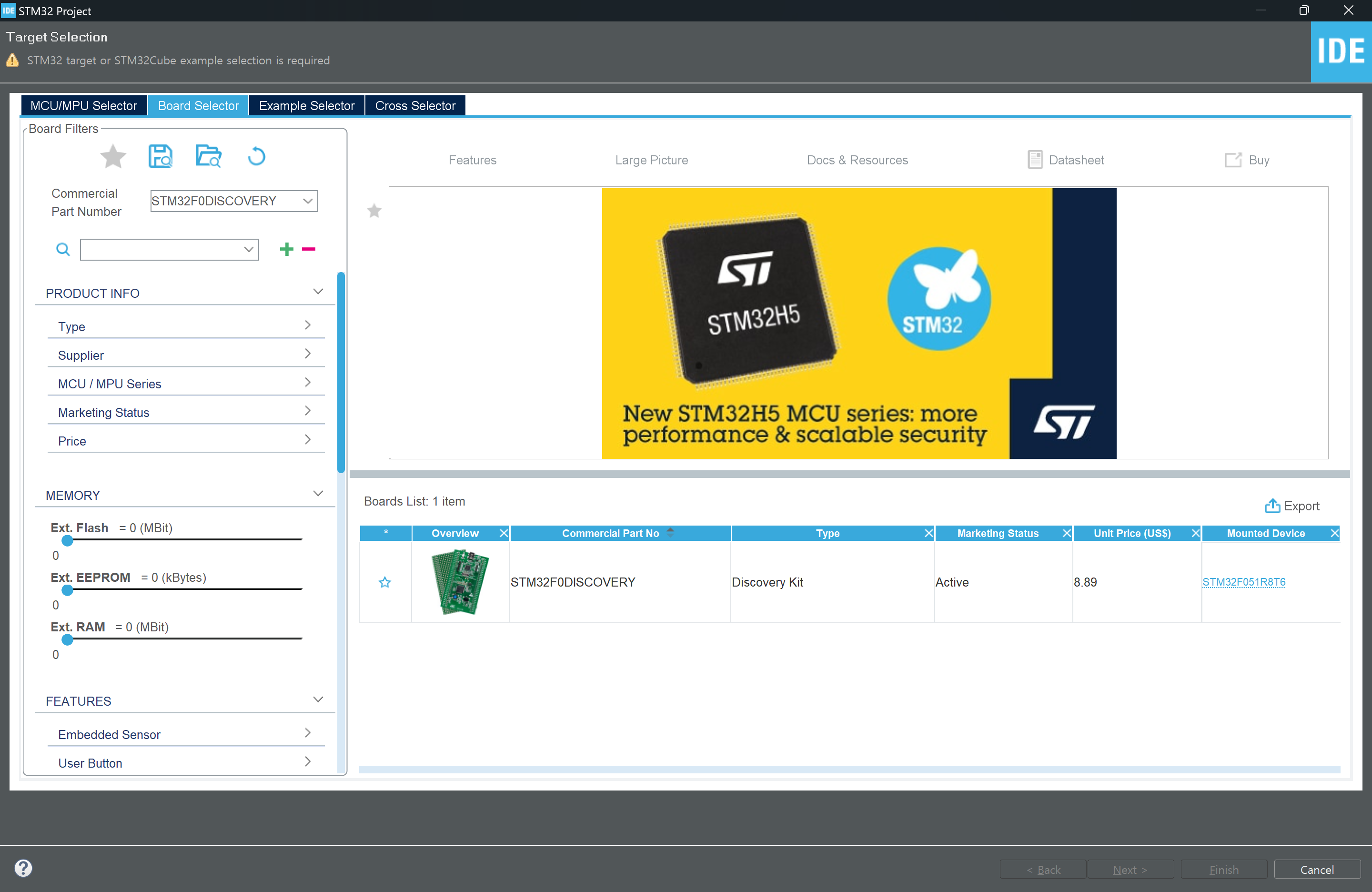Image resolution: width=1372 pixels, height=892 pixels.
Task: Click the Ext. RAM slider handle
Action: (x=68, y=639)
